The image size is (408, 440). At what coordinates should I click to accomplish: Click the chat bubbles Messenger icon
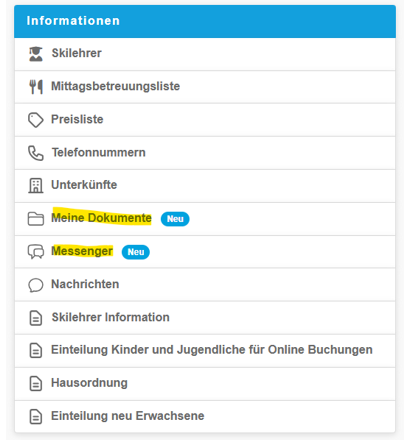36,252
